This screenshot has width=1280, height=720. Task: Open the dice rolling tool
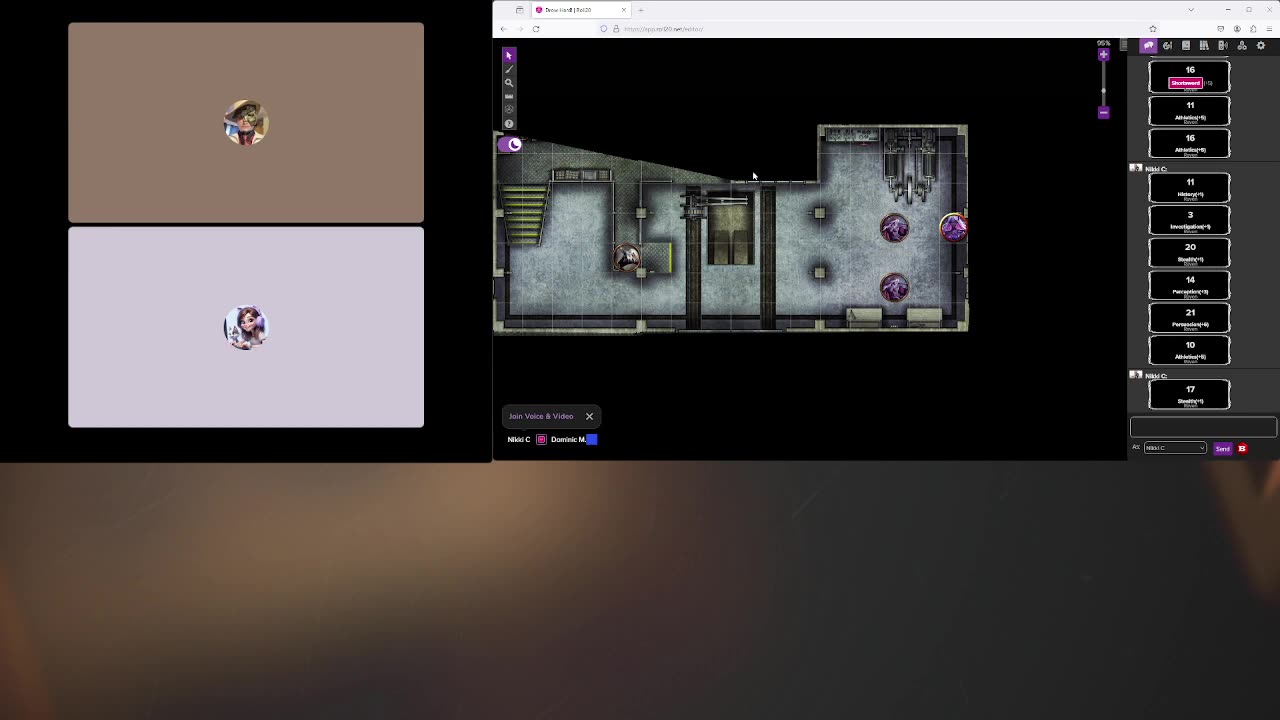pyautogui.click(x=509, y=110)
